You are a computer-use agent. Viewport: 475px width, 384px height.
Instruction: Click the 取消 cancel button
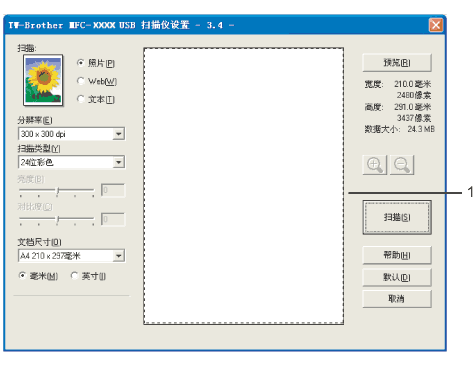coord(397,299)
